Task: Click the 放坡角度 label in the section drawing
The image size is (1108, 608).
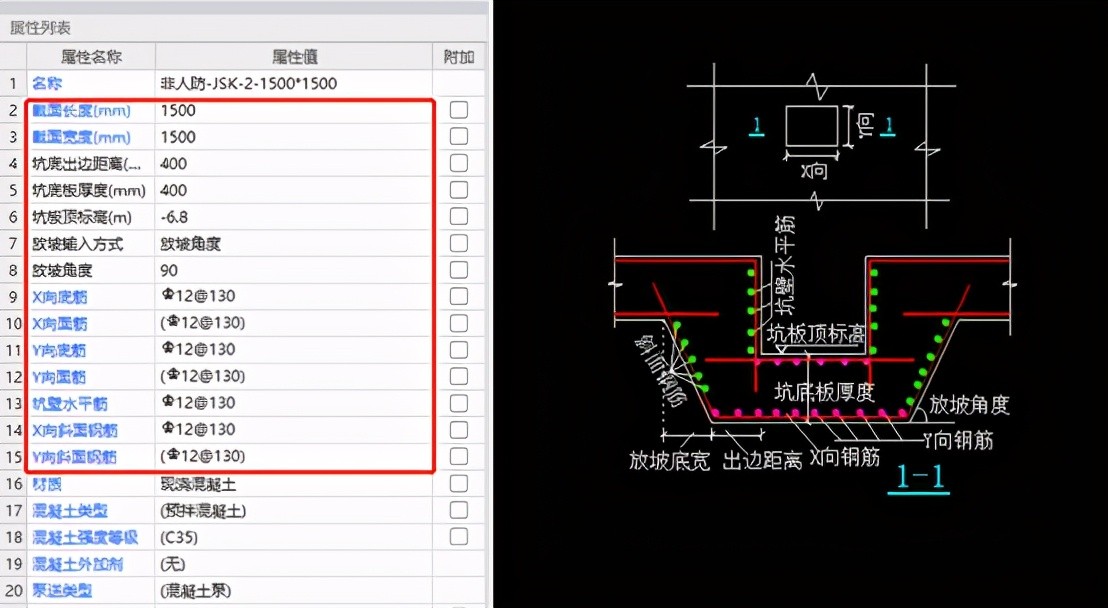Action: click(969, 405)
